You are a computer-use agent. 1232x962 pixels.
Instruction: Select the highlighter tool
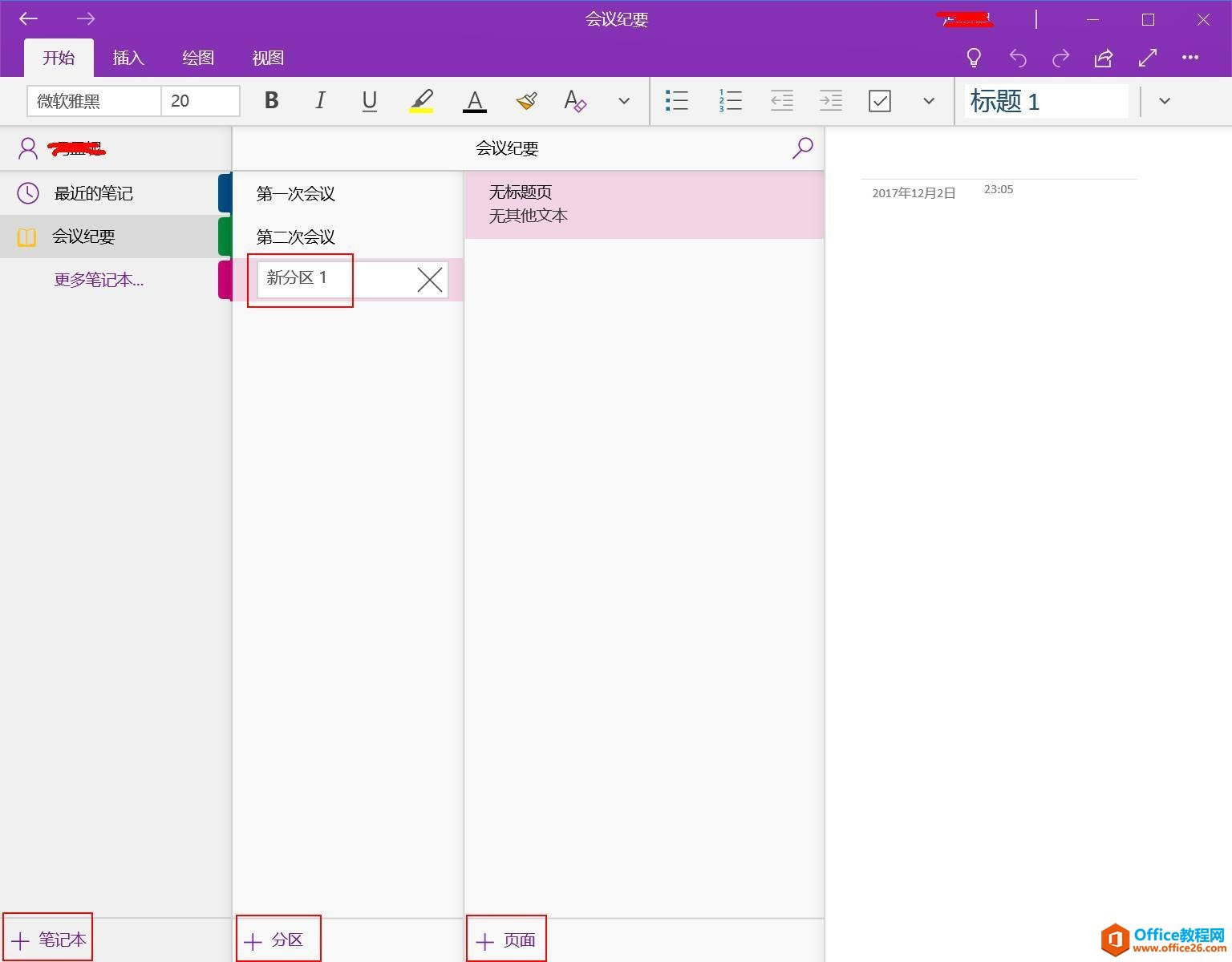(x=423, y=101)
